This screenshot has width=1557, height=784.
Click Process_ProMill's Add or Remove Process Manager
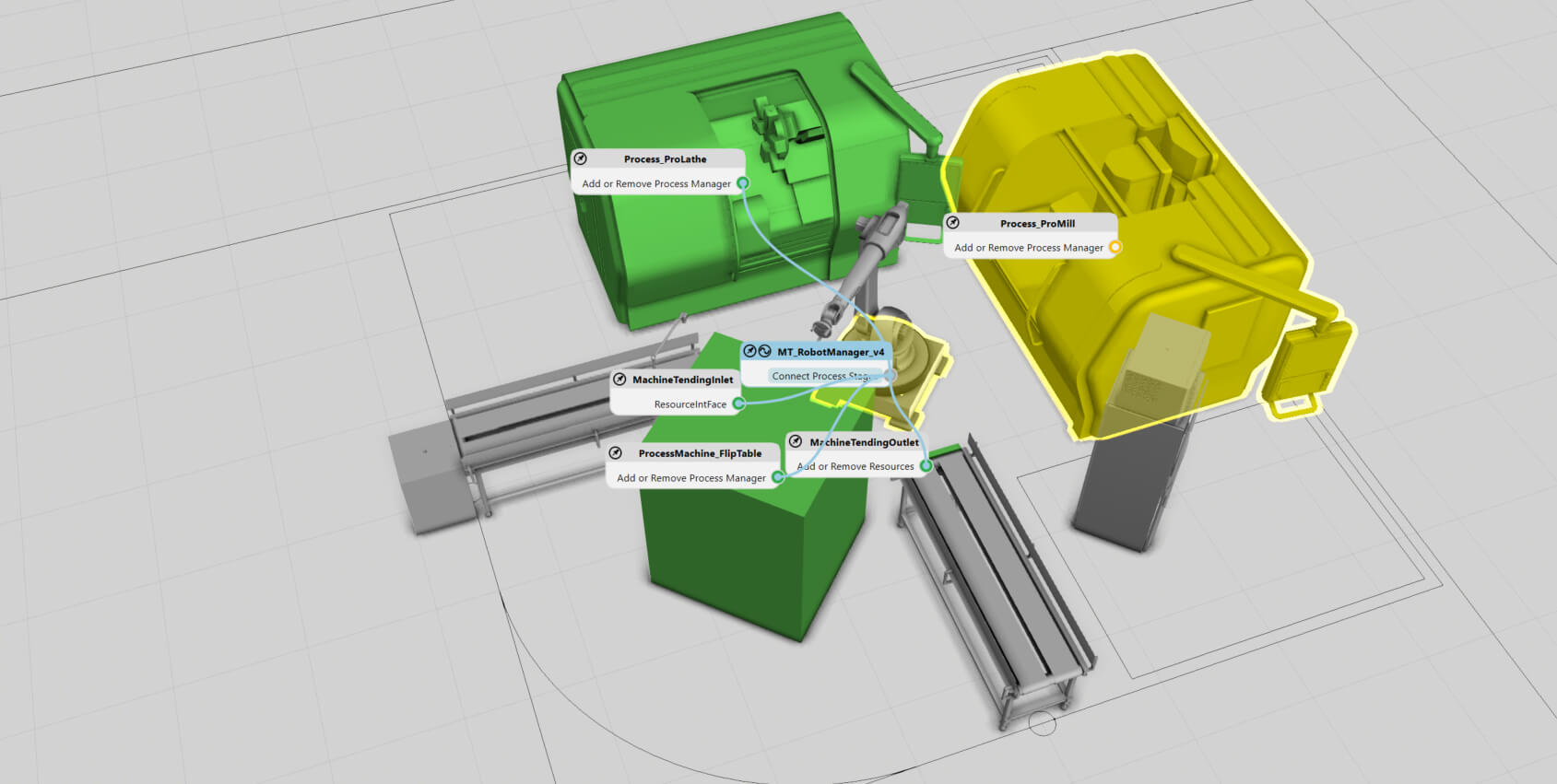coord(1028,248)
